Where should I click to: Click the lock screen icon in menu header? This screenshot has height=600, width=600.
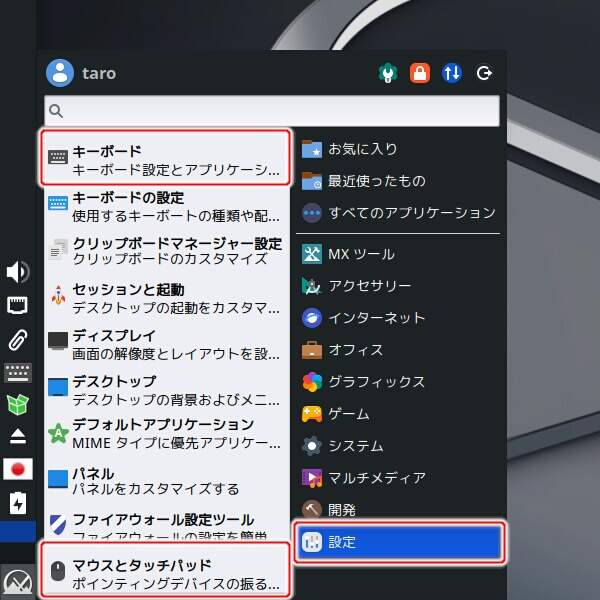tap(420, 73)
